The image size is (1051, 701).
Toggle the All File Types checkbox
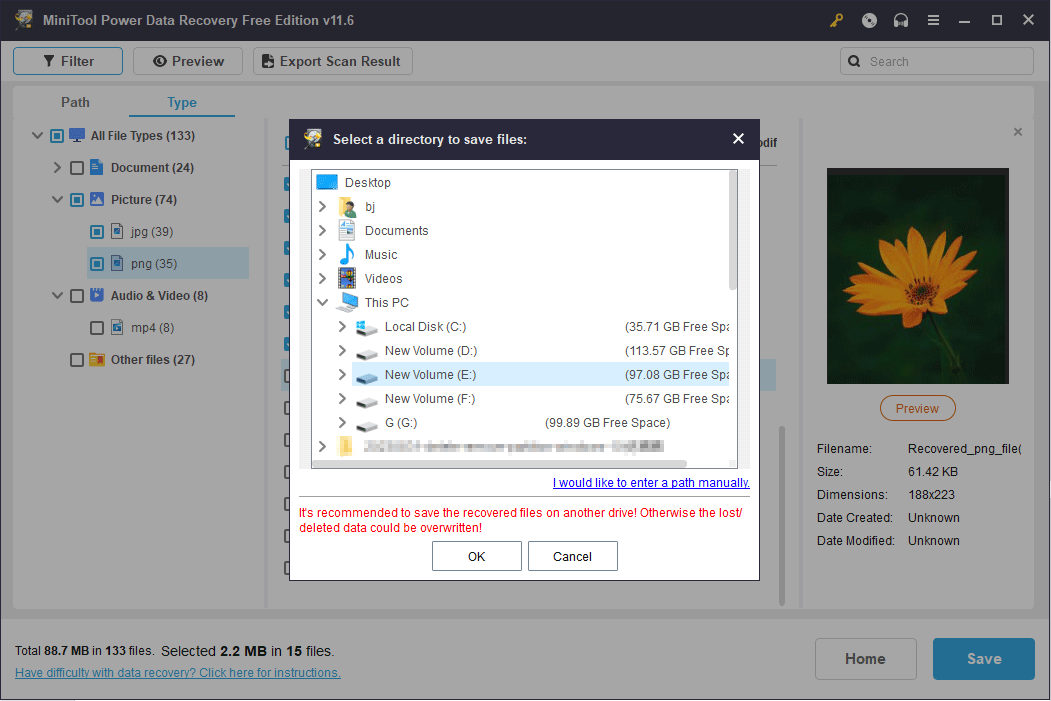tap(57, 136)
